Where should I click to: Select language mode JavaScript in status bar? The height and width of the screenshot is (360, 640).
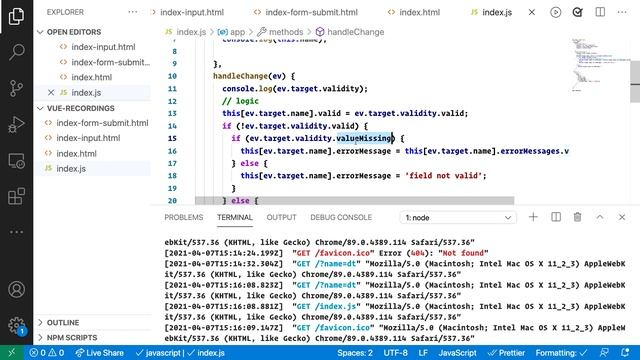[x=457, y=353]
